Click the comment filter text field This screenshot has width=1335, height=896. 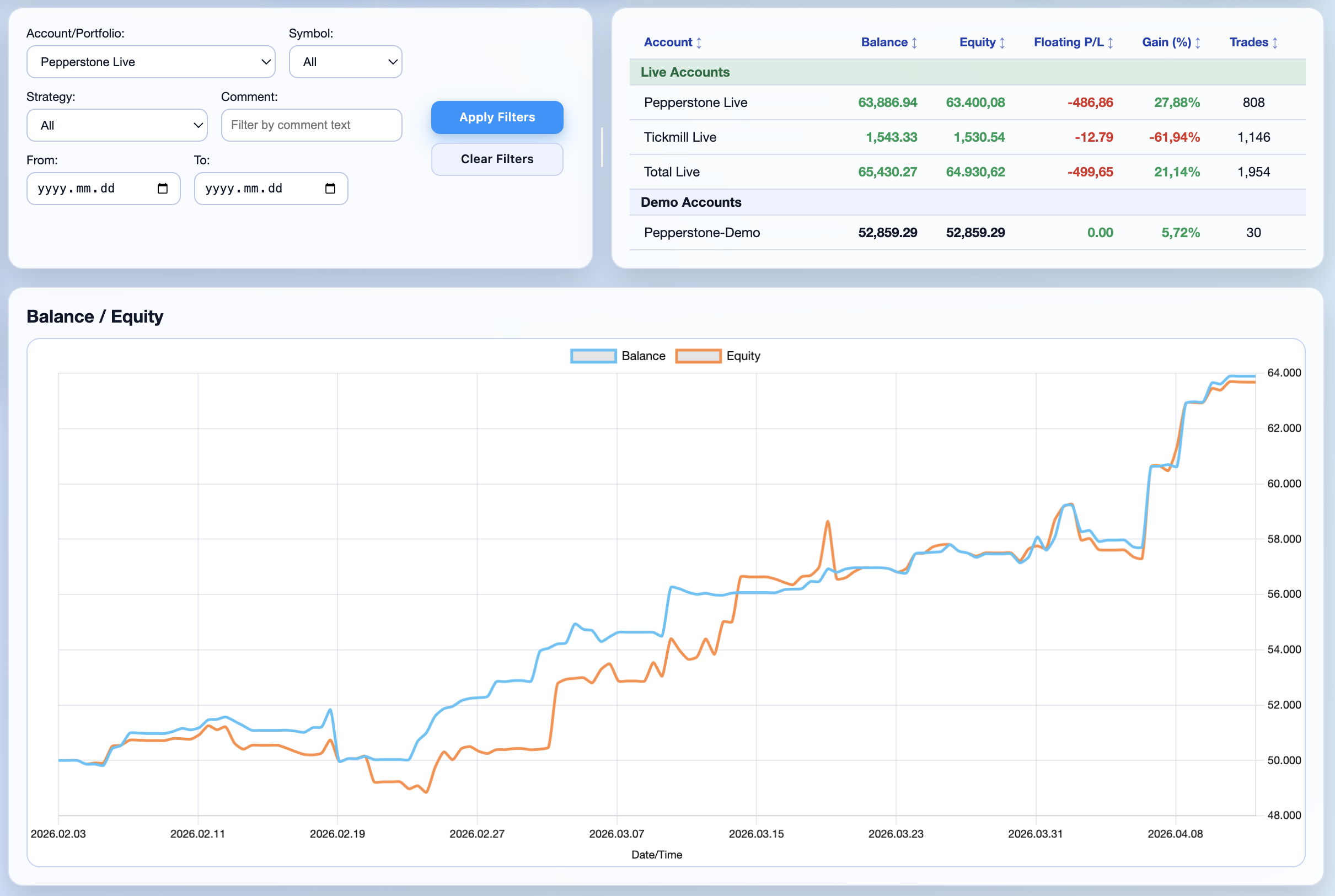point(311,125)
